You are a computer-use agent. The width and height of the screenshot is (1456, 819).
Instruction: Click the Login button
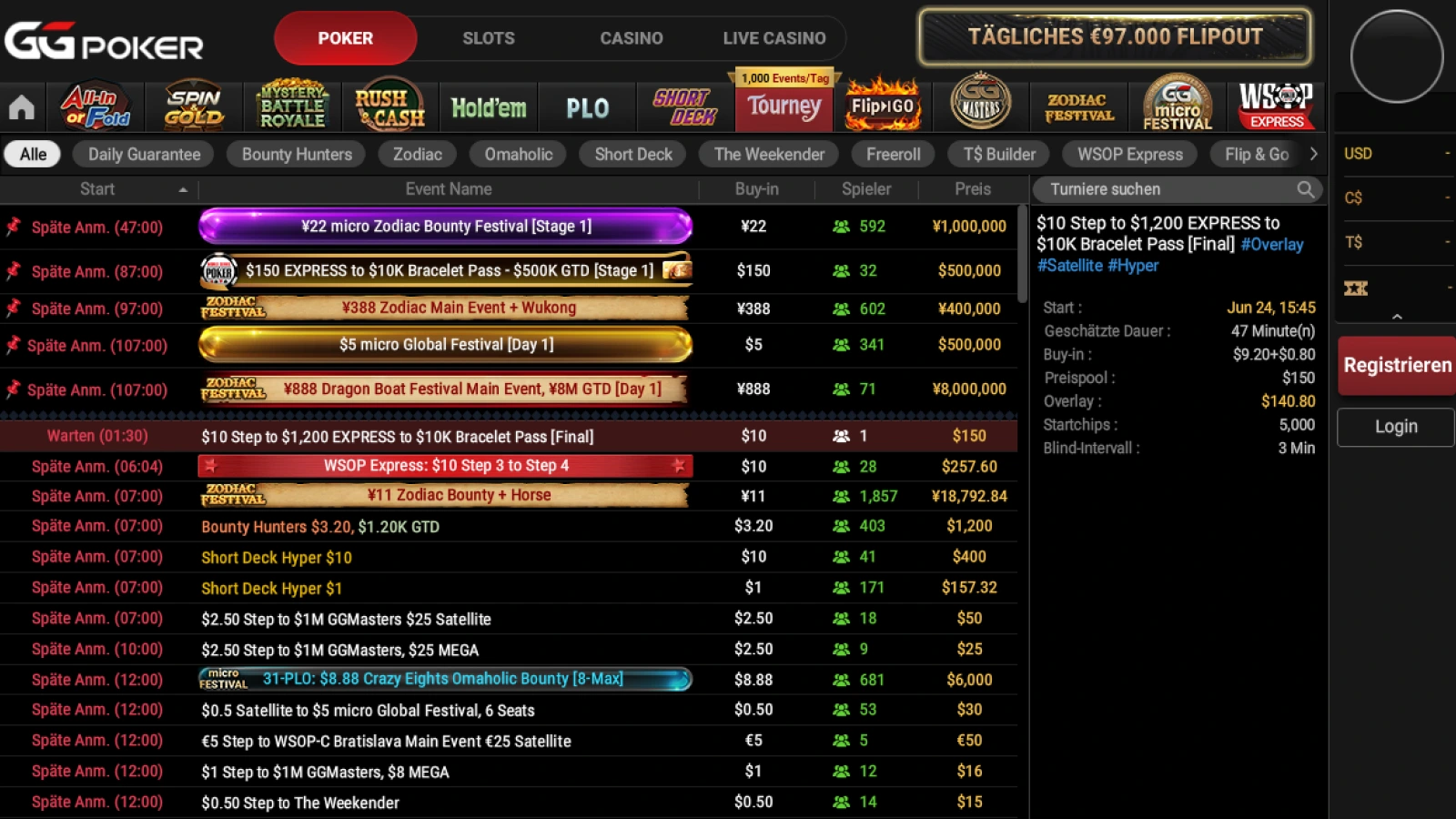(x=1397, y=426)
